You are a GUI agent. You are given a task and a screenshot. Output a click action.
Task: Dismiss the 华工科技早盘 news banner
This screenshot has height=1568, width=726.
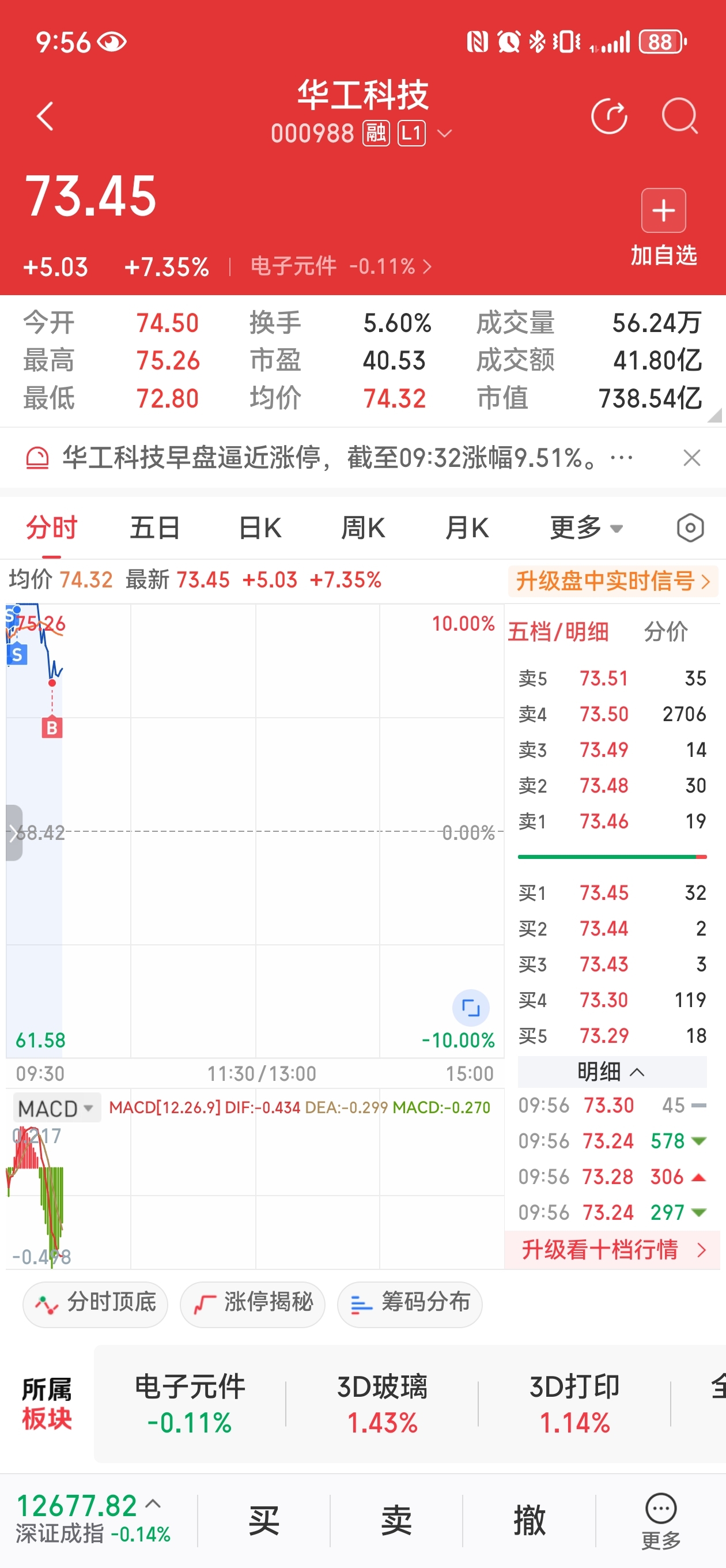coord(692,458)
